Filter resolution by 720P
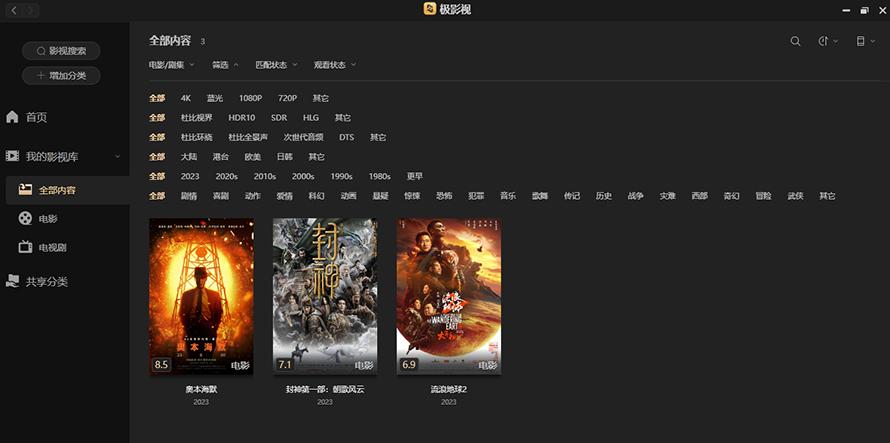This screenshot has height=443, width=890. tap(287, 98)
